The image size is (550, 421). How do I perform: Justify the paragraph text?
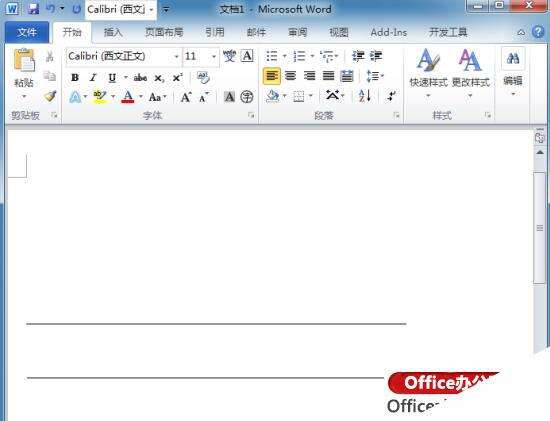[x=328, y=76]
